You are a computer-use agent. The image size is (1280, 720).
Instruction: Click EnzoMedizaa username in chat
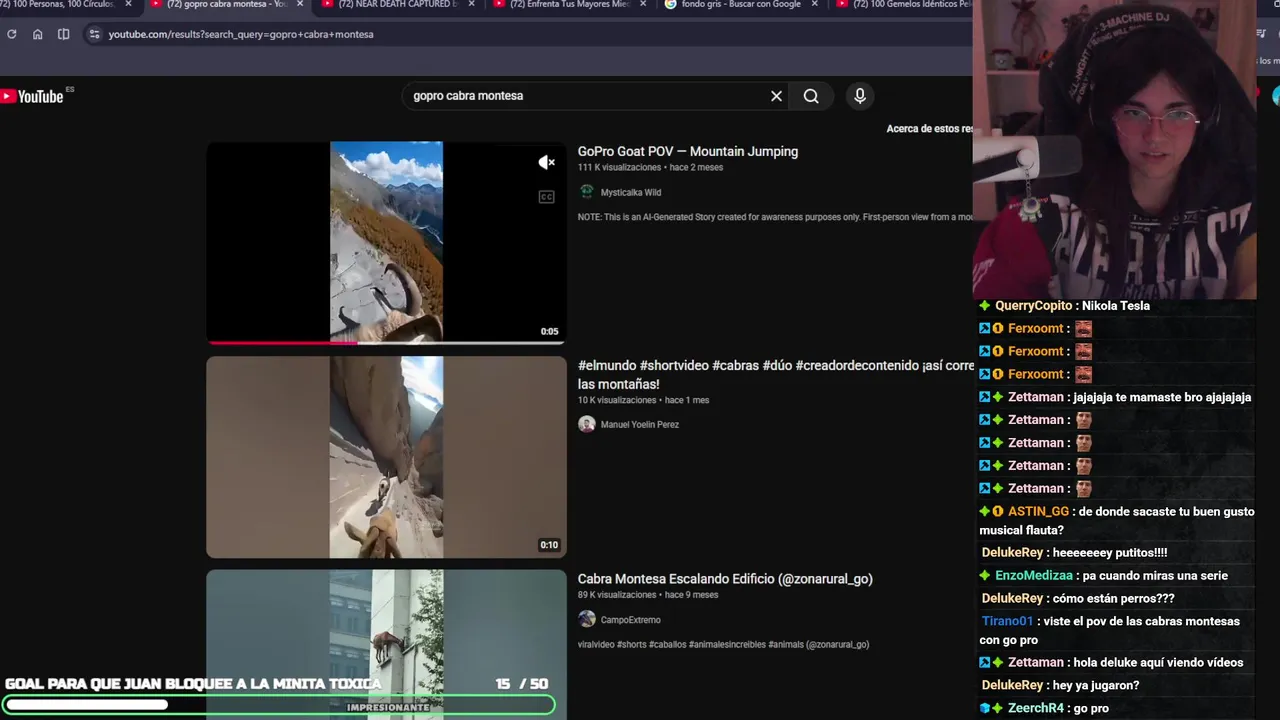point(1033,576)
